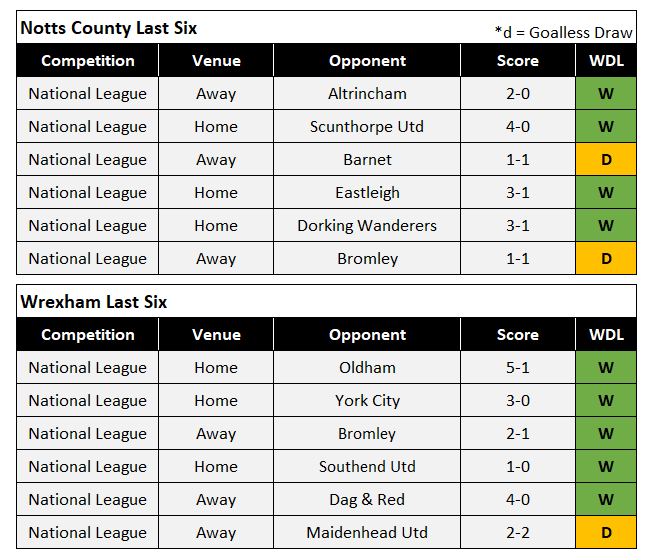Select the Venue header in Wrexham table

(216, 335)
